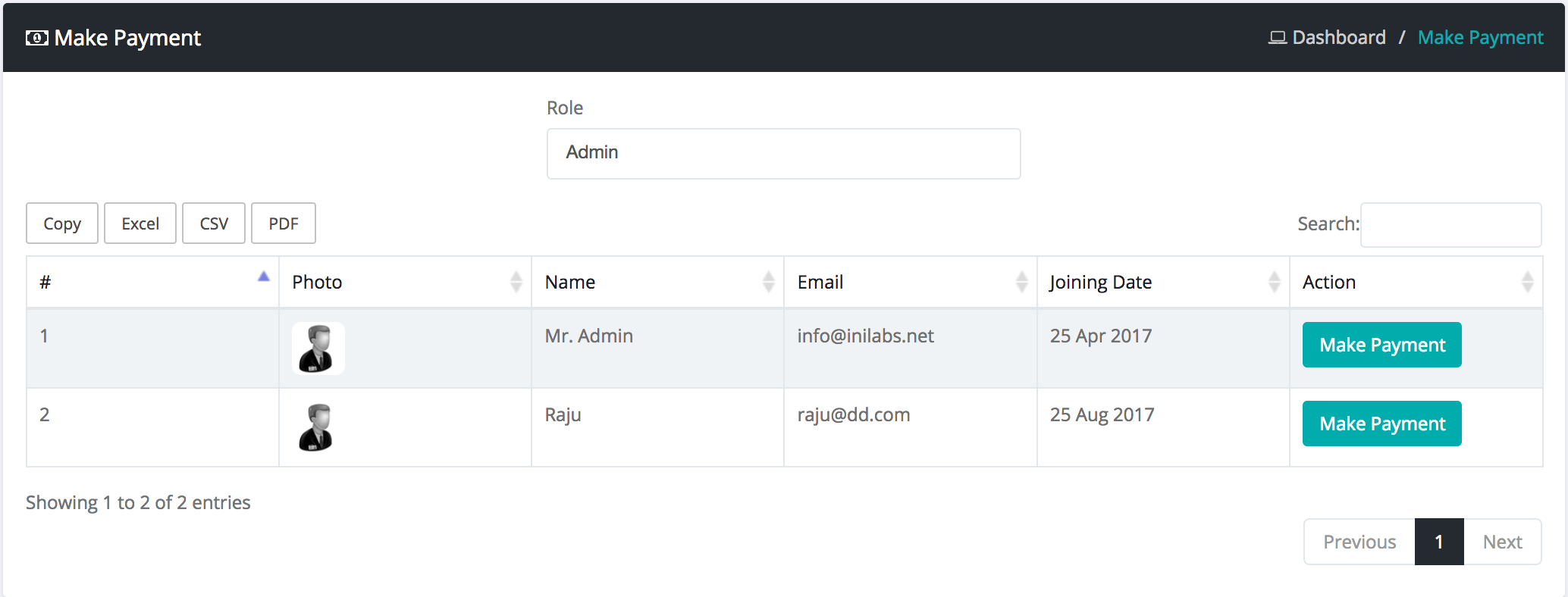Click the money icon beside Make Payment title
Image resolution: width=1568 pixels, height=597 pixels.
tap(36, 38)
